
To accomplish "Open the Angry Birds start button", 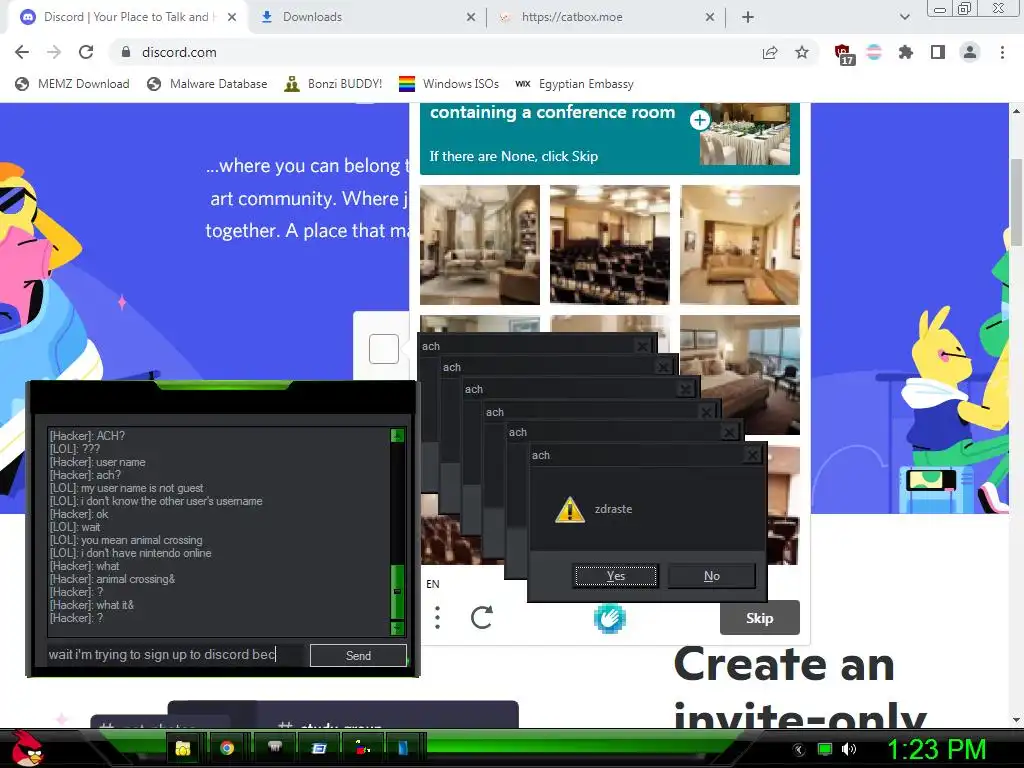I will pos(27,748).
